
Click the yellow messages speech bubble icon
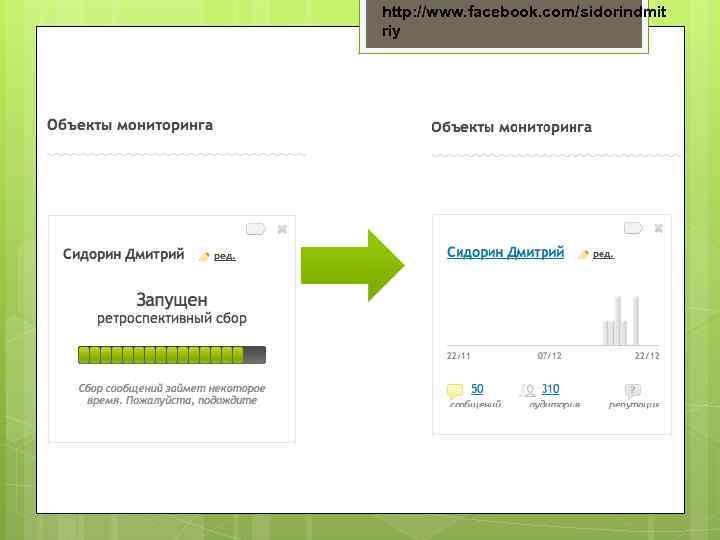pyautogui.click(x=455, y=391)
